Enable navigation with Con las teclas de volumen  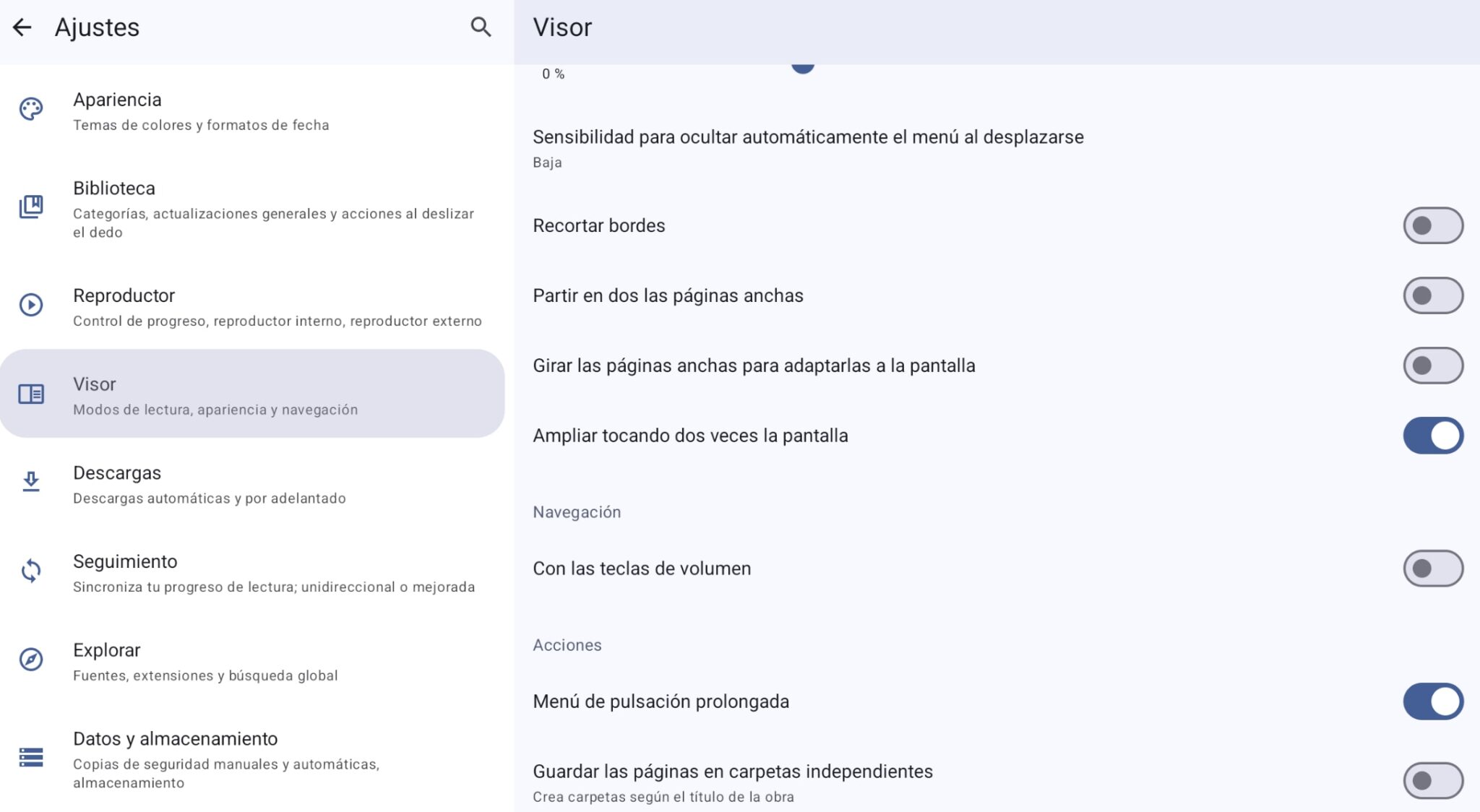click(x=1432, y=568)
